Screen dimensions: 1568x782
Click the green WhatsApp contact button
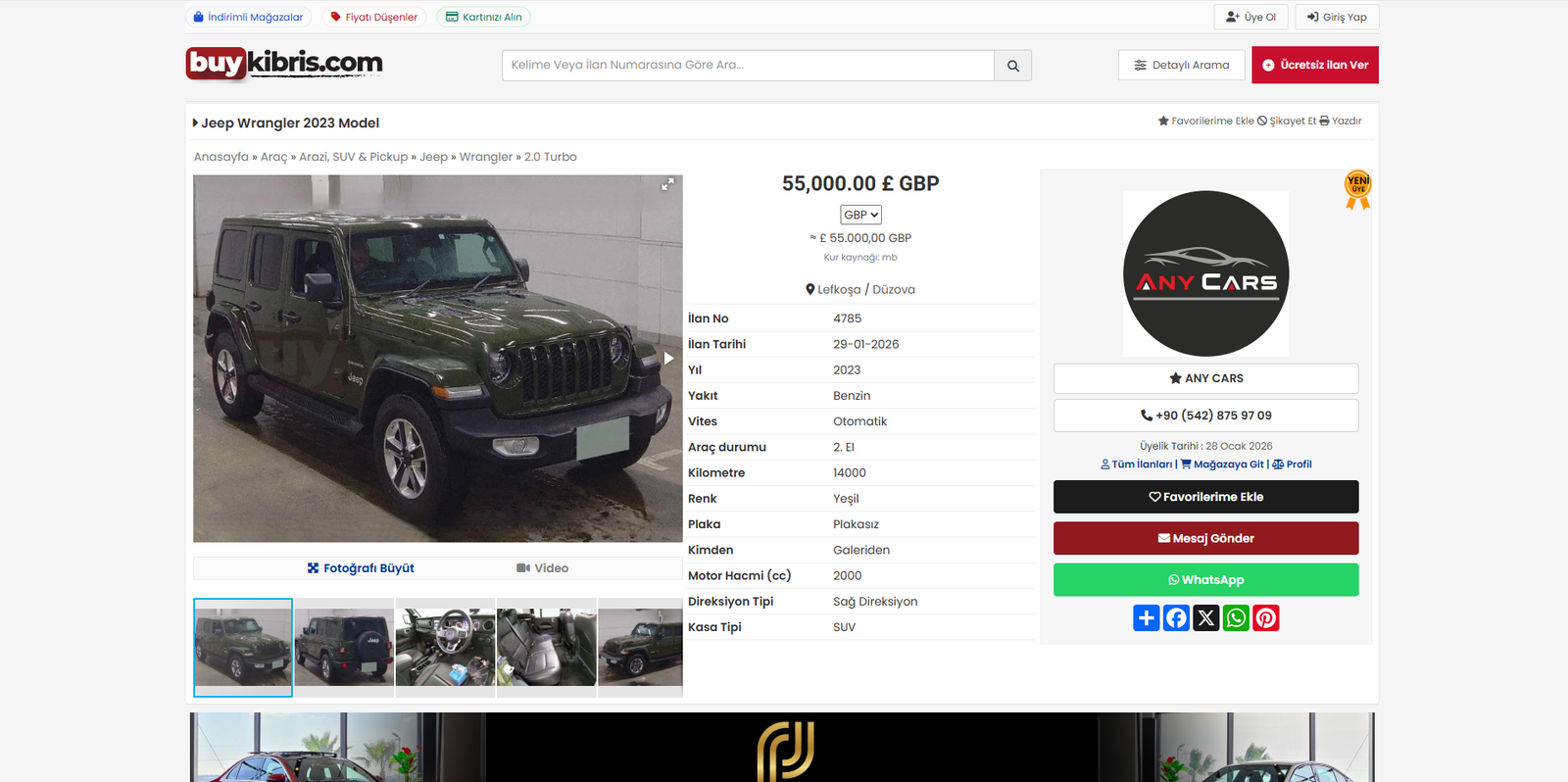1206,580
